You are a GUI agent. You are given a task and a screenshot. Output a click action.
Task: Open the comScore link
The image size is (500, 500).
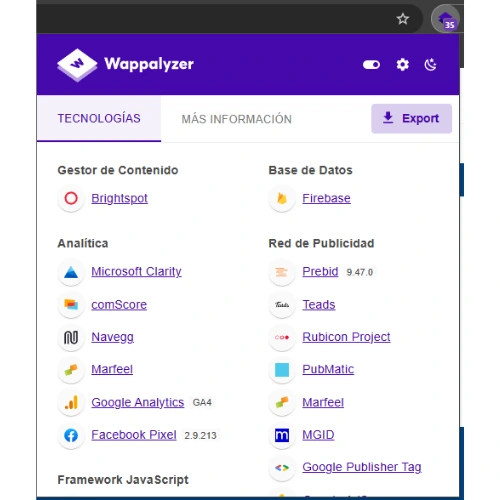119,305
